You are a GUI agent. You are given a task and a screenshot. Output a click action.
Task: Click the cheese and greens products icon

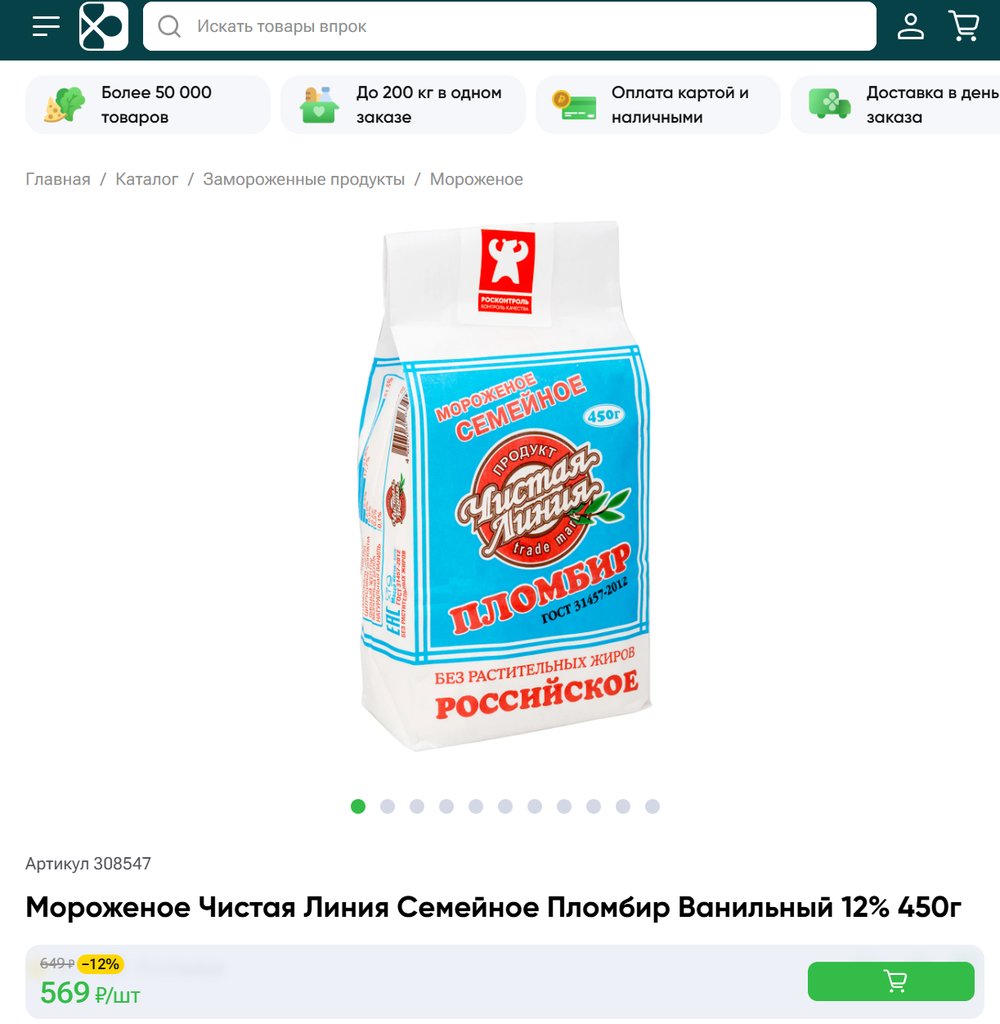(x=65, y=104)
